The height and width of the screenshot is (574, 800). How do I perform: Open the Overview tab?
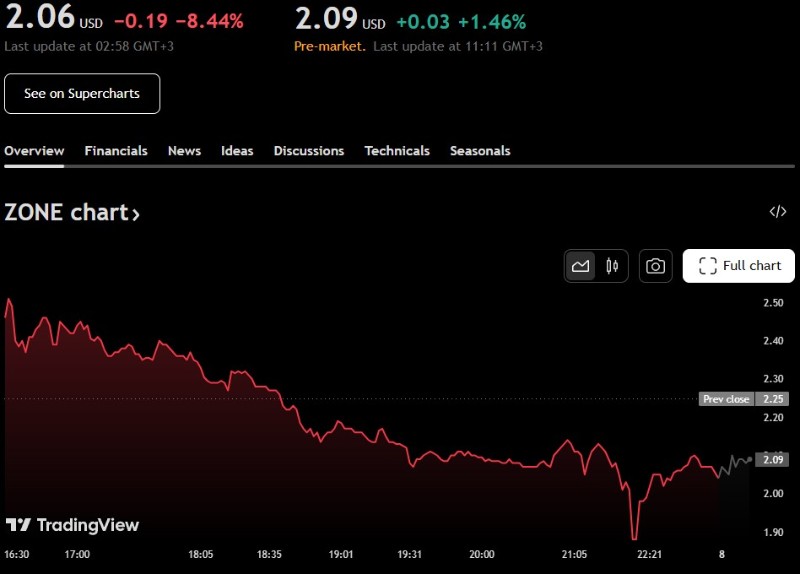tap(34, 151)
